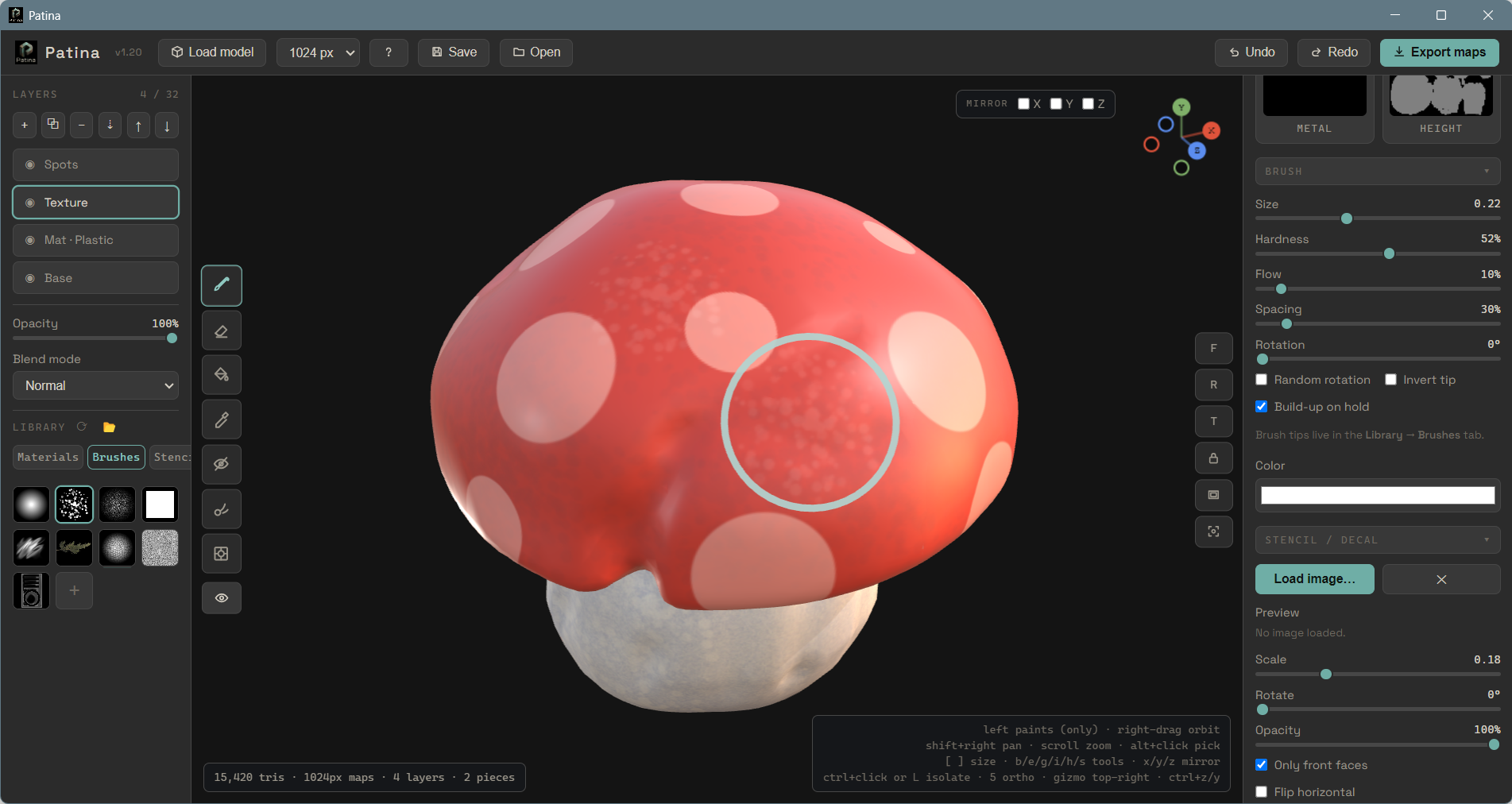Open the library folder icon
Viewport: 1512px width, 804px height.
pyautogui.click(x=110, y=427)
